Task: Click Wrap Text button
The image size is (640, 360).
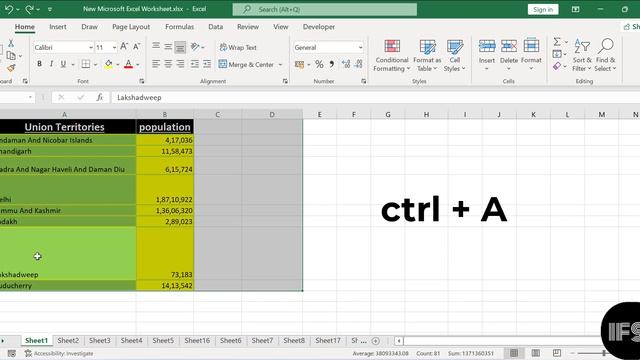Action: tap(238, 47)
